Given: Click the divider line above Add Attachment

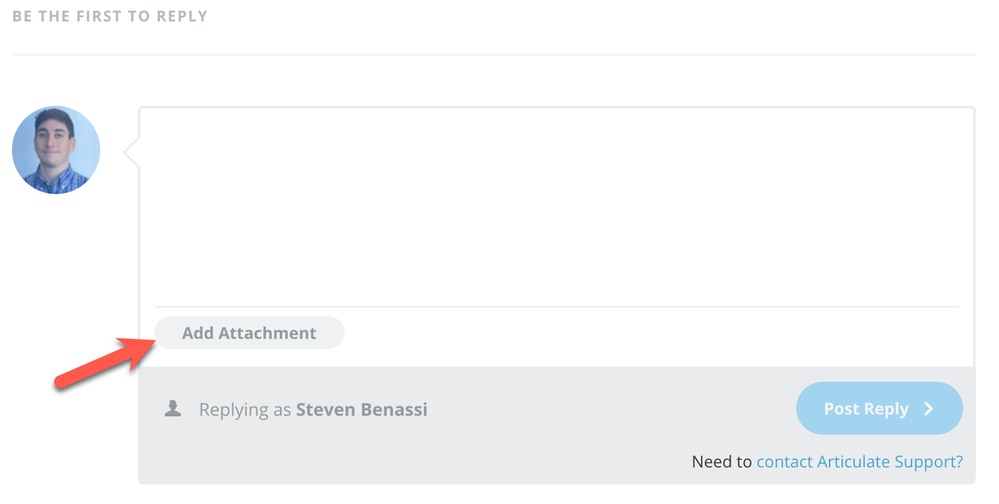Looking at the screenshot, I should click(x=556, y=306).
